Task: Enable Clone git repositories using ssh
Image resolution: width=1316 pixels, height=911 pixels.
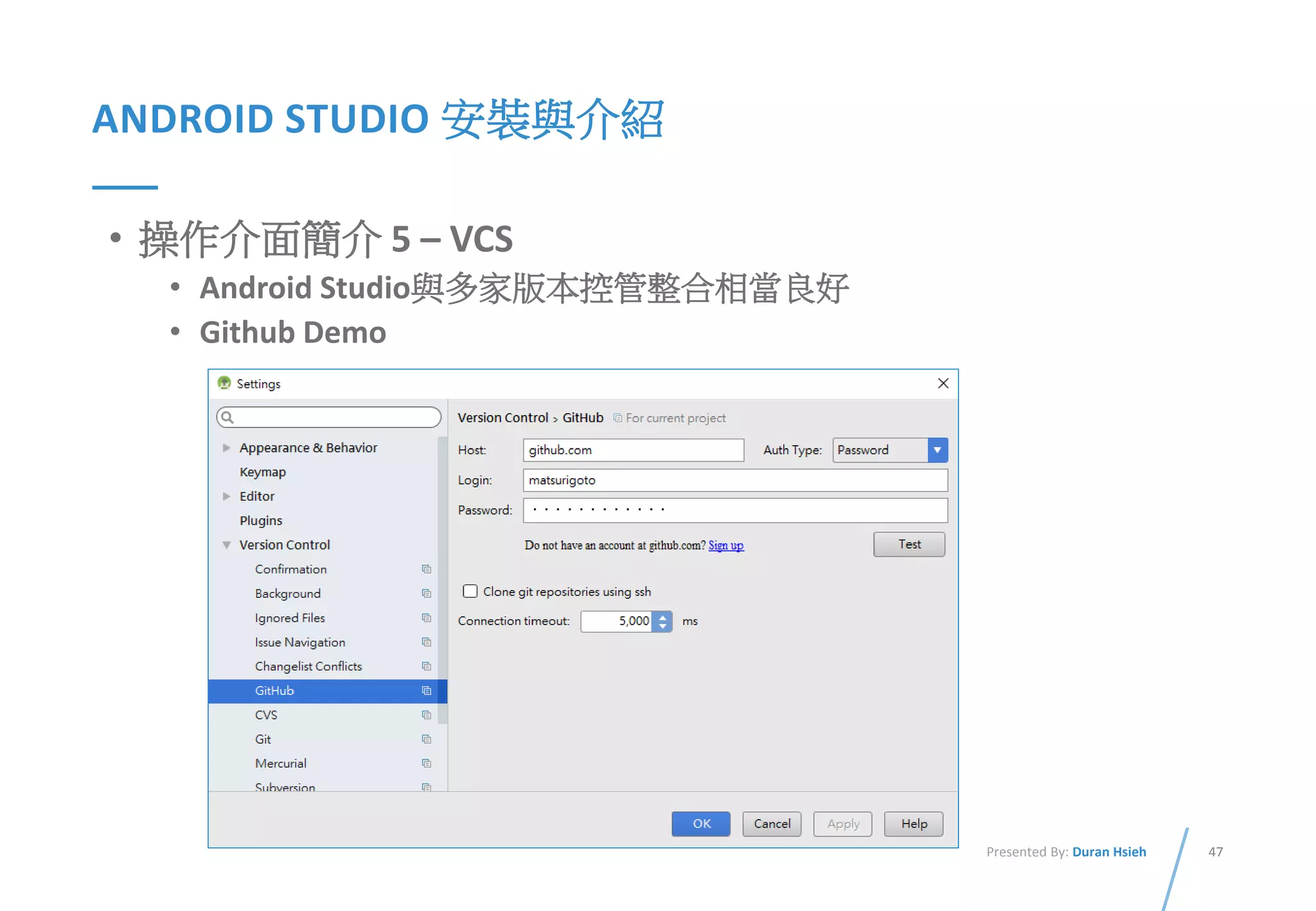Action: tap(470, 591)
